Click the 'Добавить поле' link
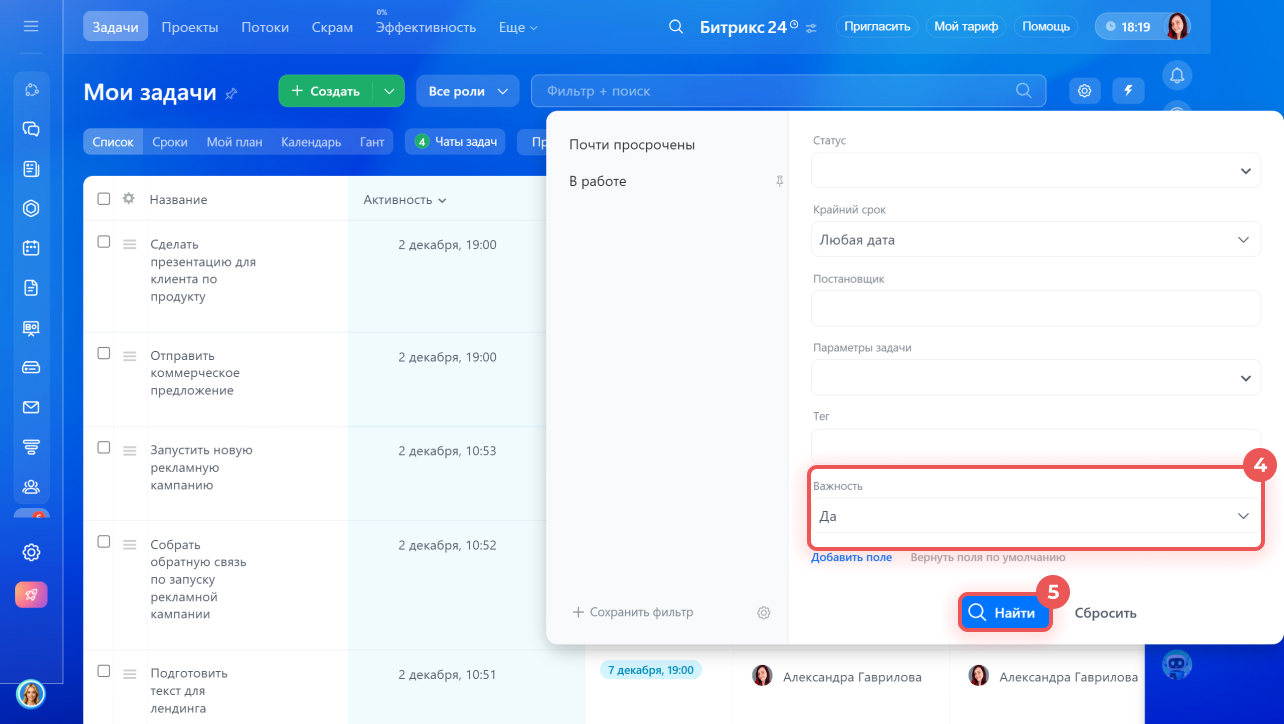The height and width of the screenshot is (724, 1284). (851, 557)
